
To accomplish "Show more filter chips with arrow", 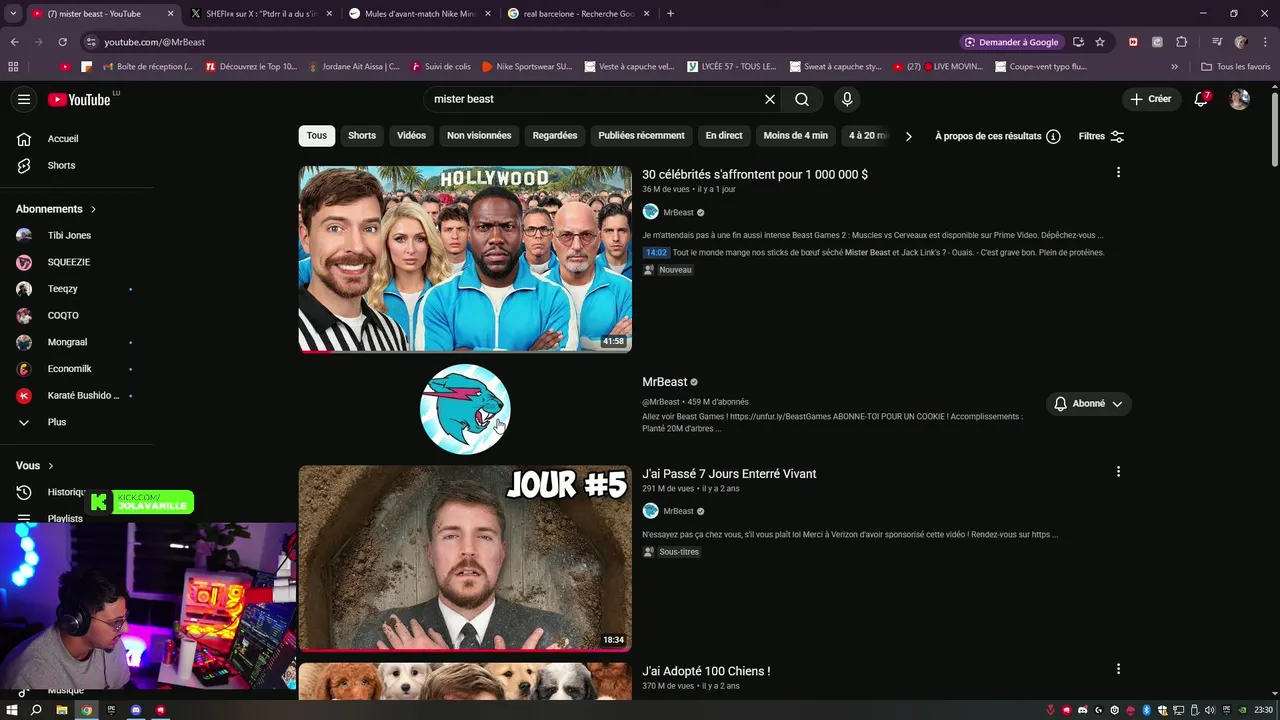I will (908, 136).
